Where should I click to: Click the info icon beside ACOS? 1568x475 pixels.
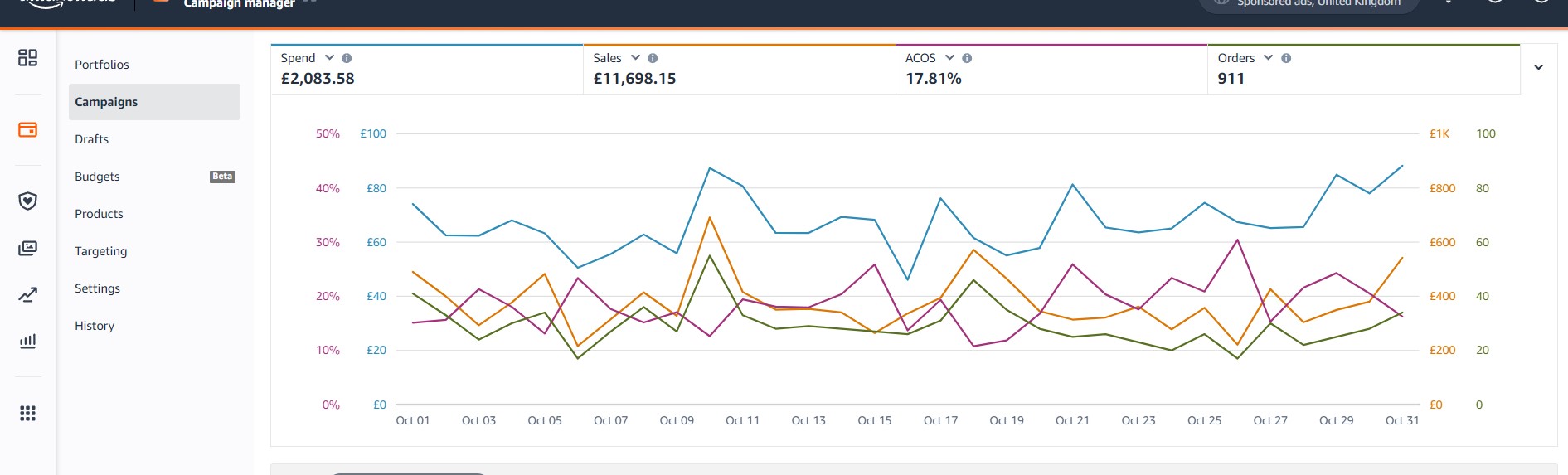967,58
